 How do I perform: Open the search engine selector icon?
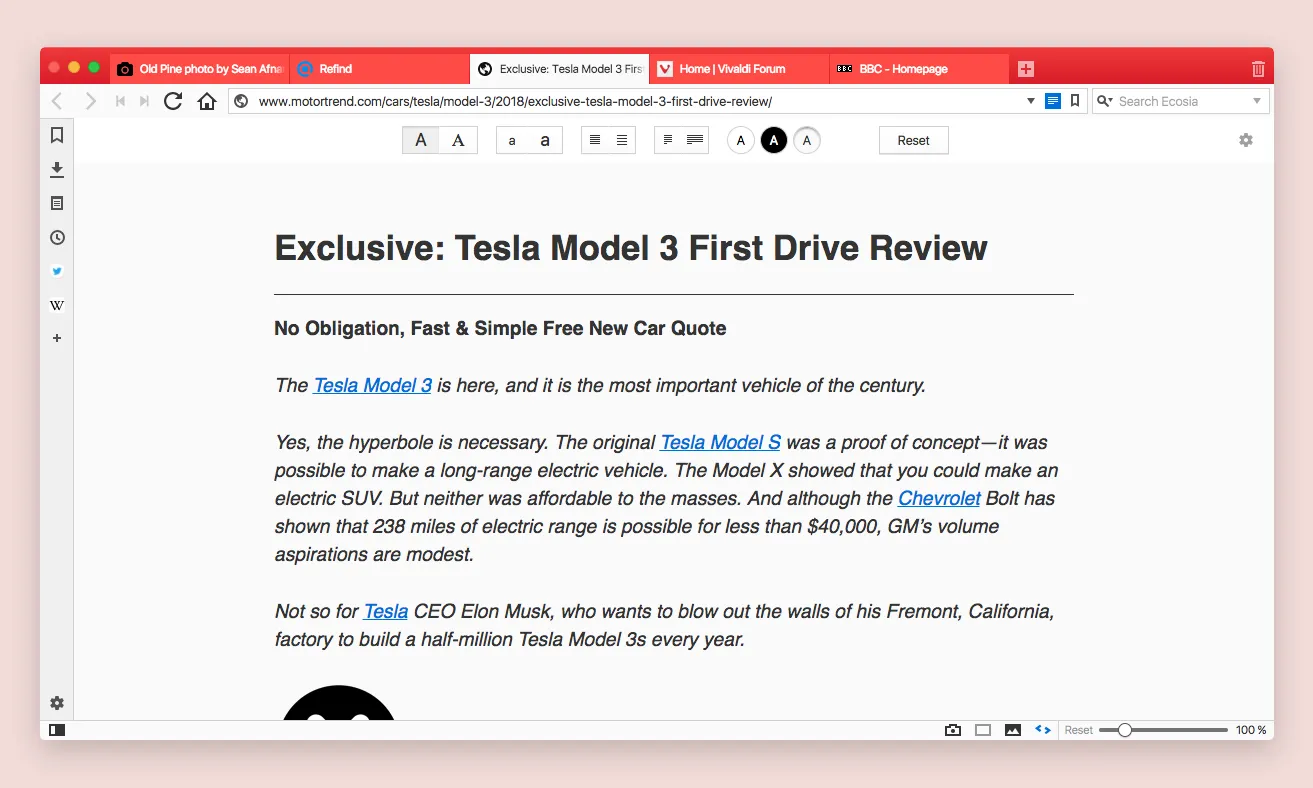click(x=1105, y=101)
